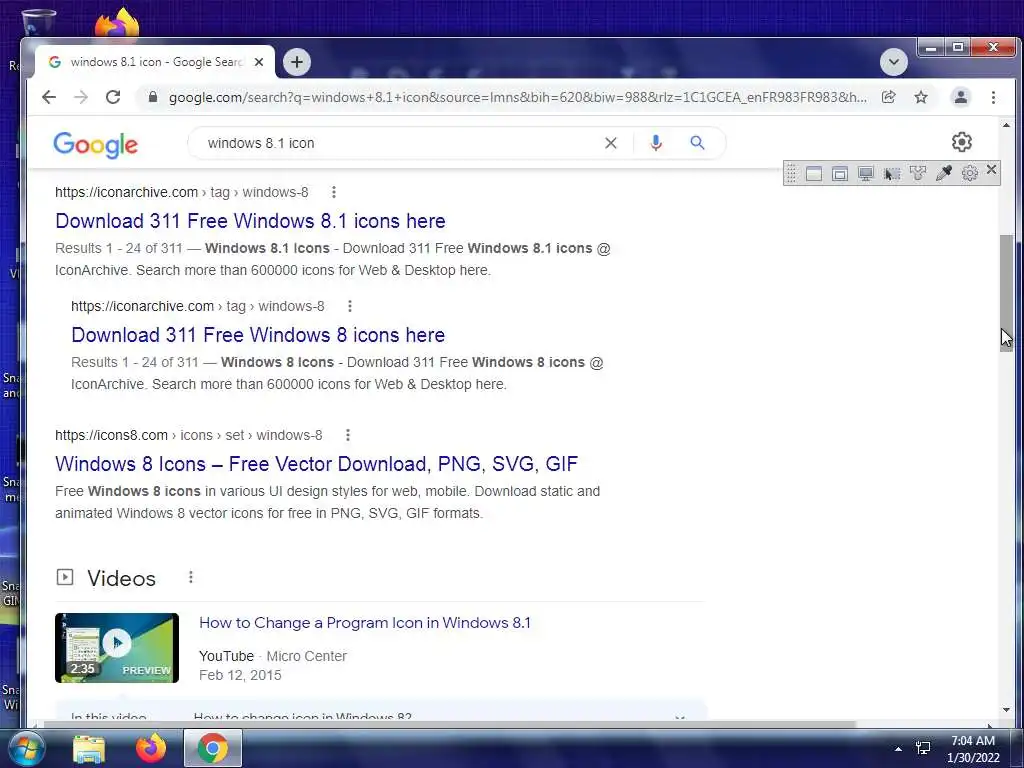Go forward using the browser arrow
This screenshot has height=768, width=1024.
click(81, 97)
